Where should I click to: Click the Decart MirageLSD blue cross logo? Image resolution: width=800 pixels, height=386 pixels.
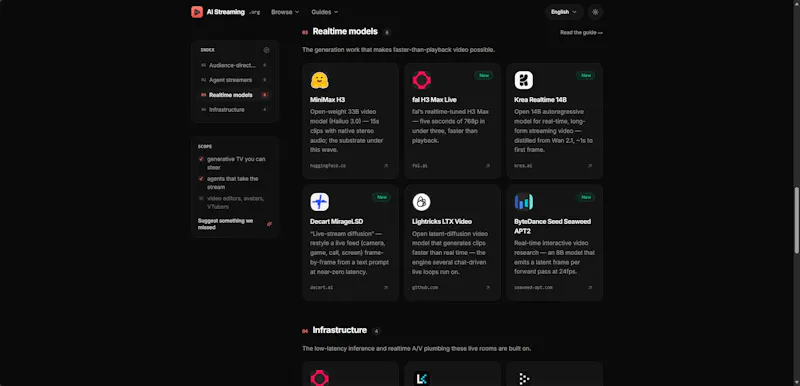coord(319,202)
